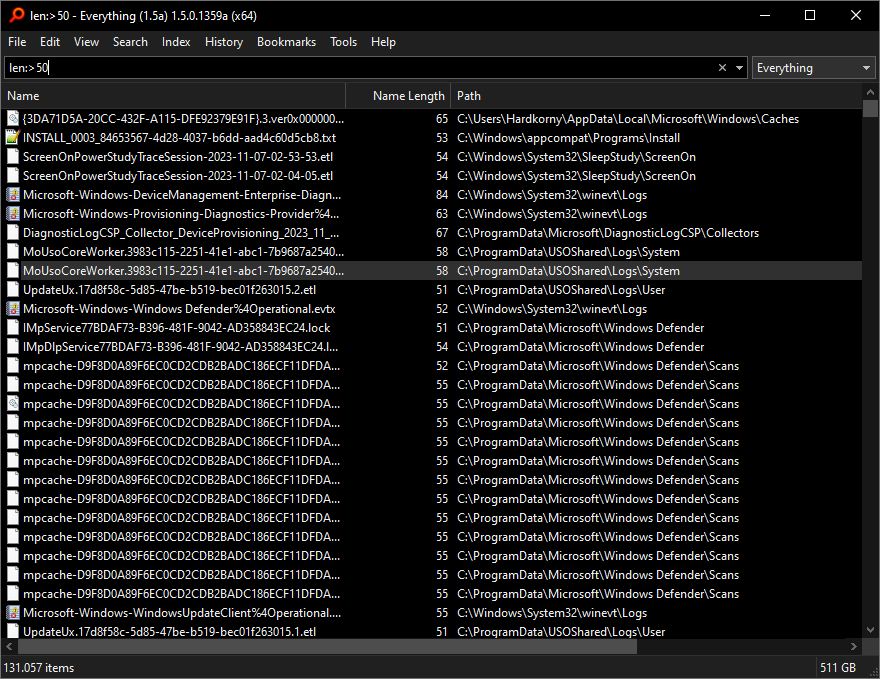Open the File menu
Viewport: 880px width, 679px height.
coord(17,42)
